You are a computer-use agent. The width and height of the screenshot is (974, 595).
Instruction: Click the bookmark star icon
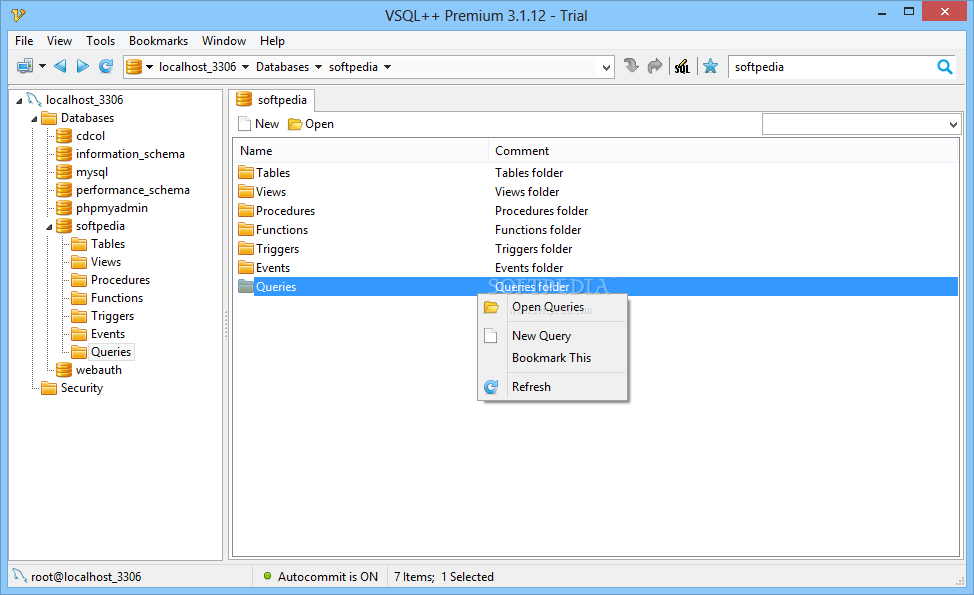(x=711, y=66)
